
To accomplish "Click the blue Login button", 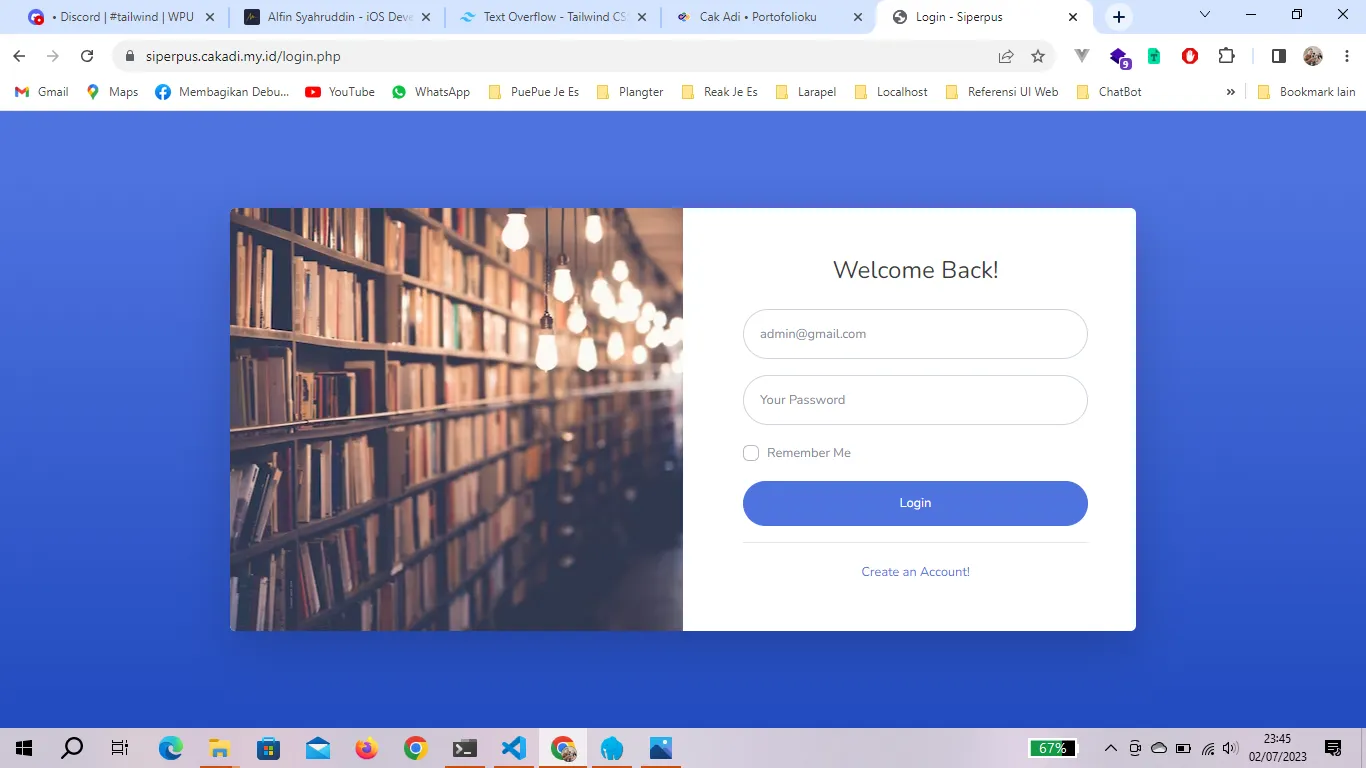I will point(915,503).
